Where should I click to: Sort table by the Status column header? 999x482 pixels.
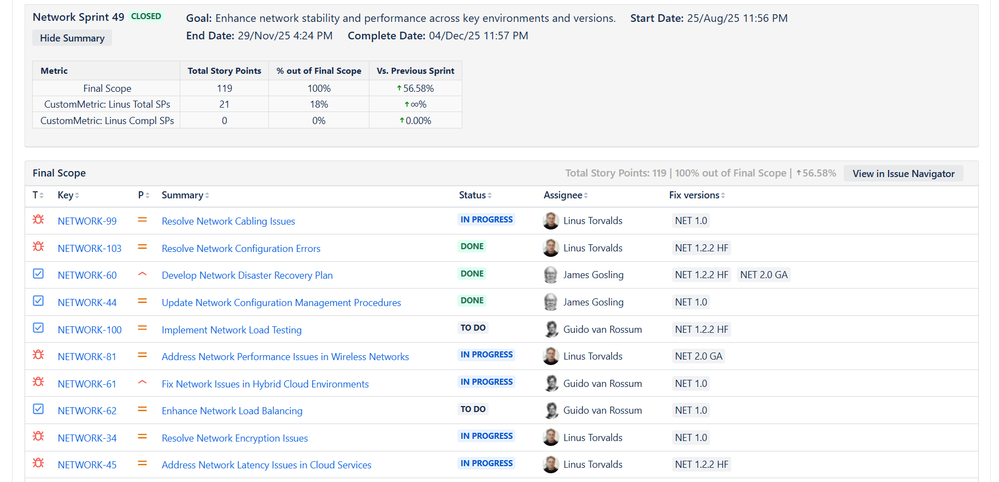point(475,195)
